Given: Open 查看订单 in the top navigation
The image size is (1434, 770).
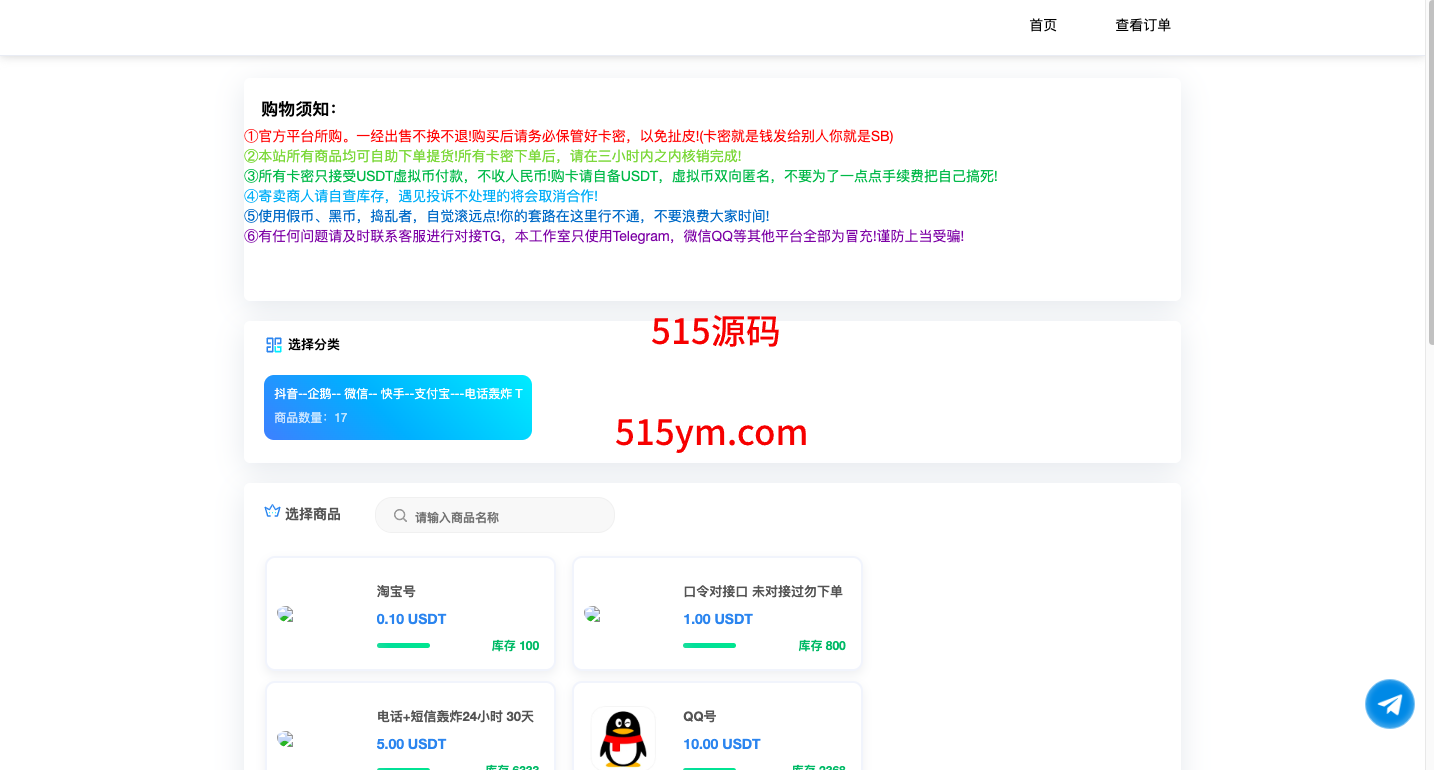Looking at the screenshot, I should point(1143,26).
